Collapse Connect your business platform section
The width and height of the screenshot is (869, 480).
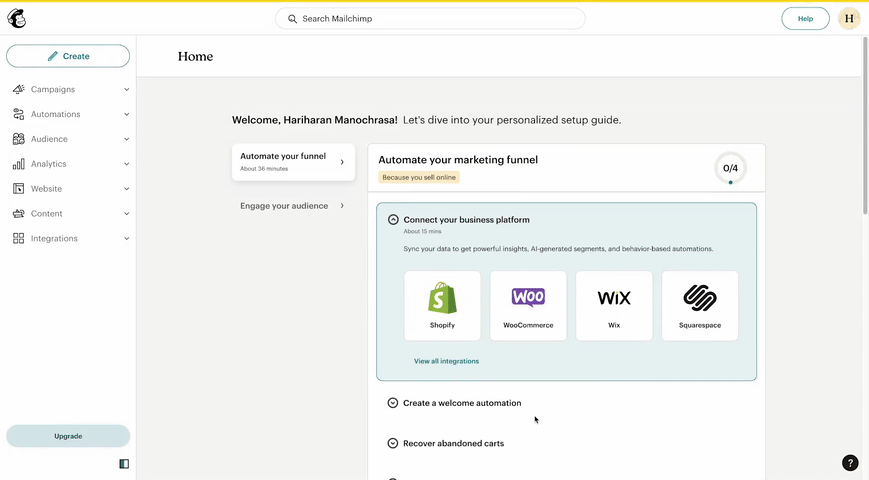(x=393, y=219)
